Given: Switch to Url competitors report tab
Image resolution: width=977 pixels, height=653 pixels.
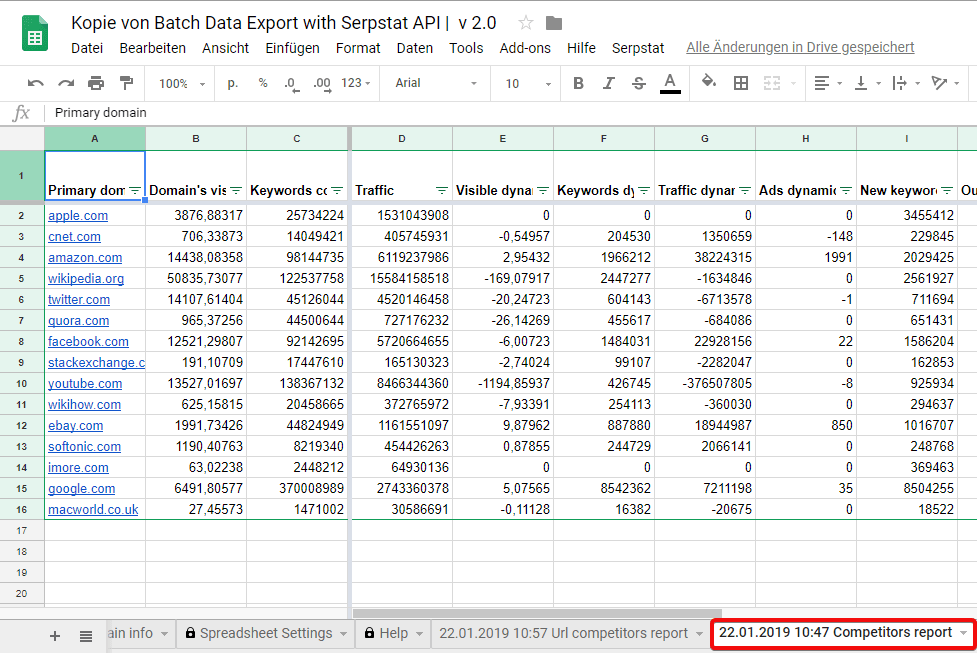Looking at the screenshot, I should pyautogui.click(x=570, y=633).
